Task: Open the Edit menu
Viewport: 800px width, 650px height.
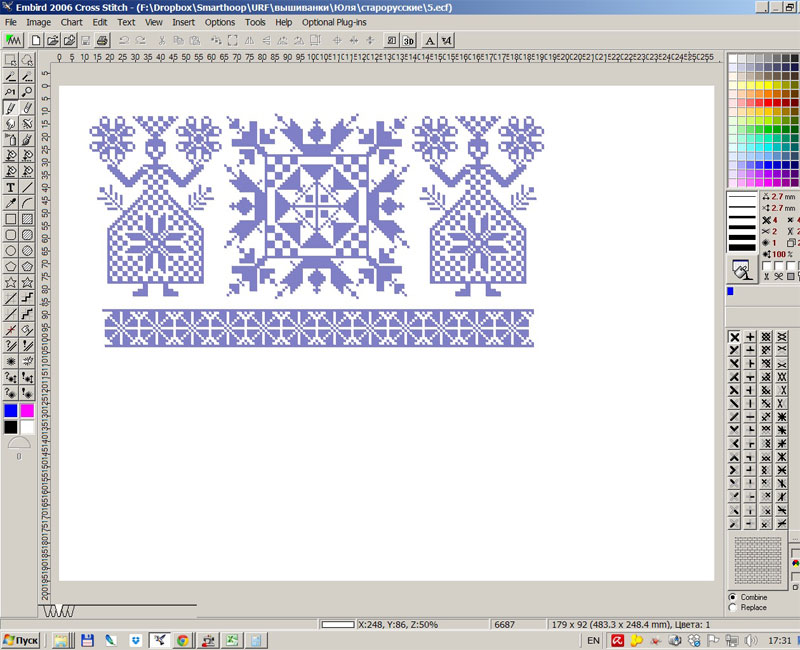Action: click(99, 22)
